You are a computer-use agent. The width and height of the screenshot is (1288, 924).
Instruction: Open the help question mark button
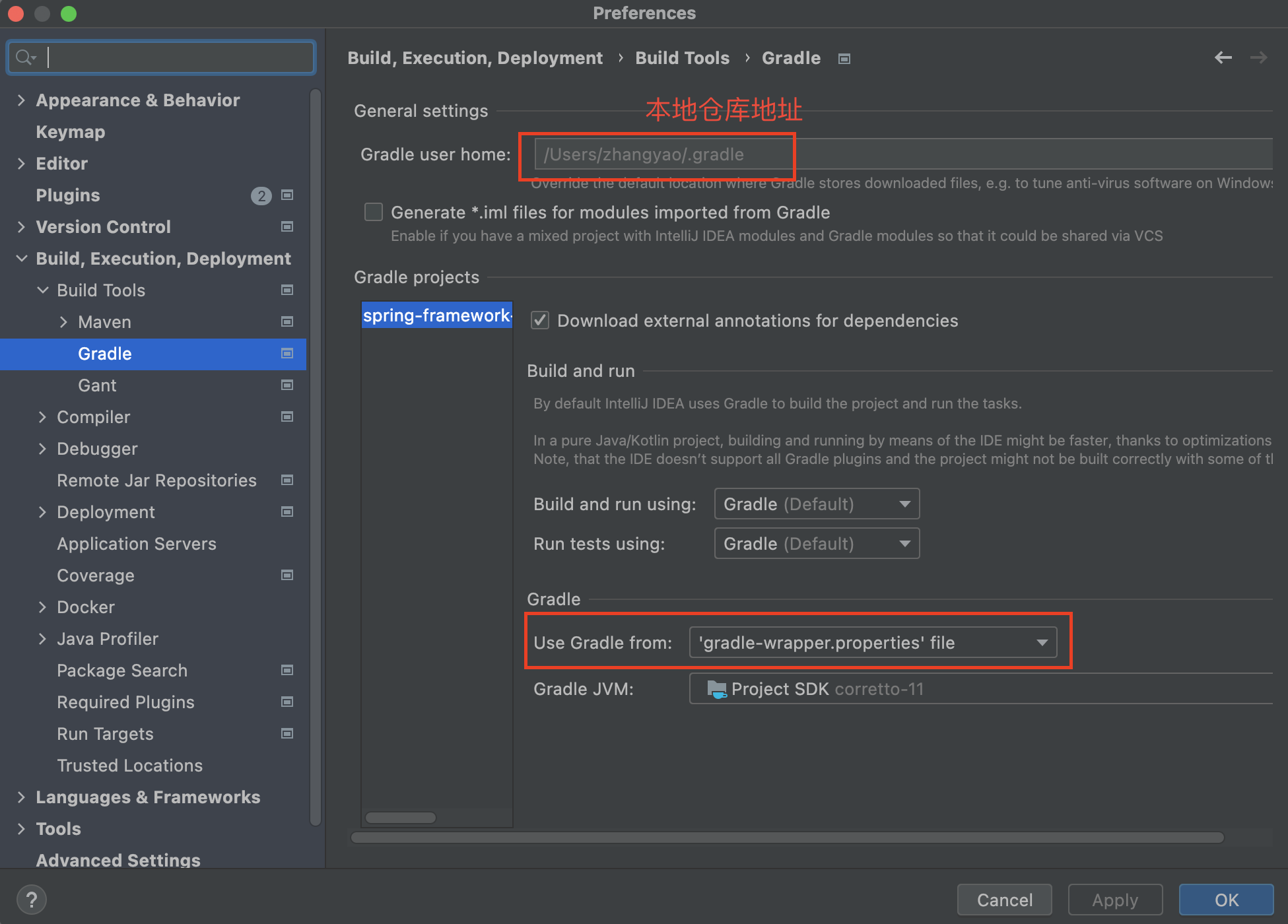31,900
